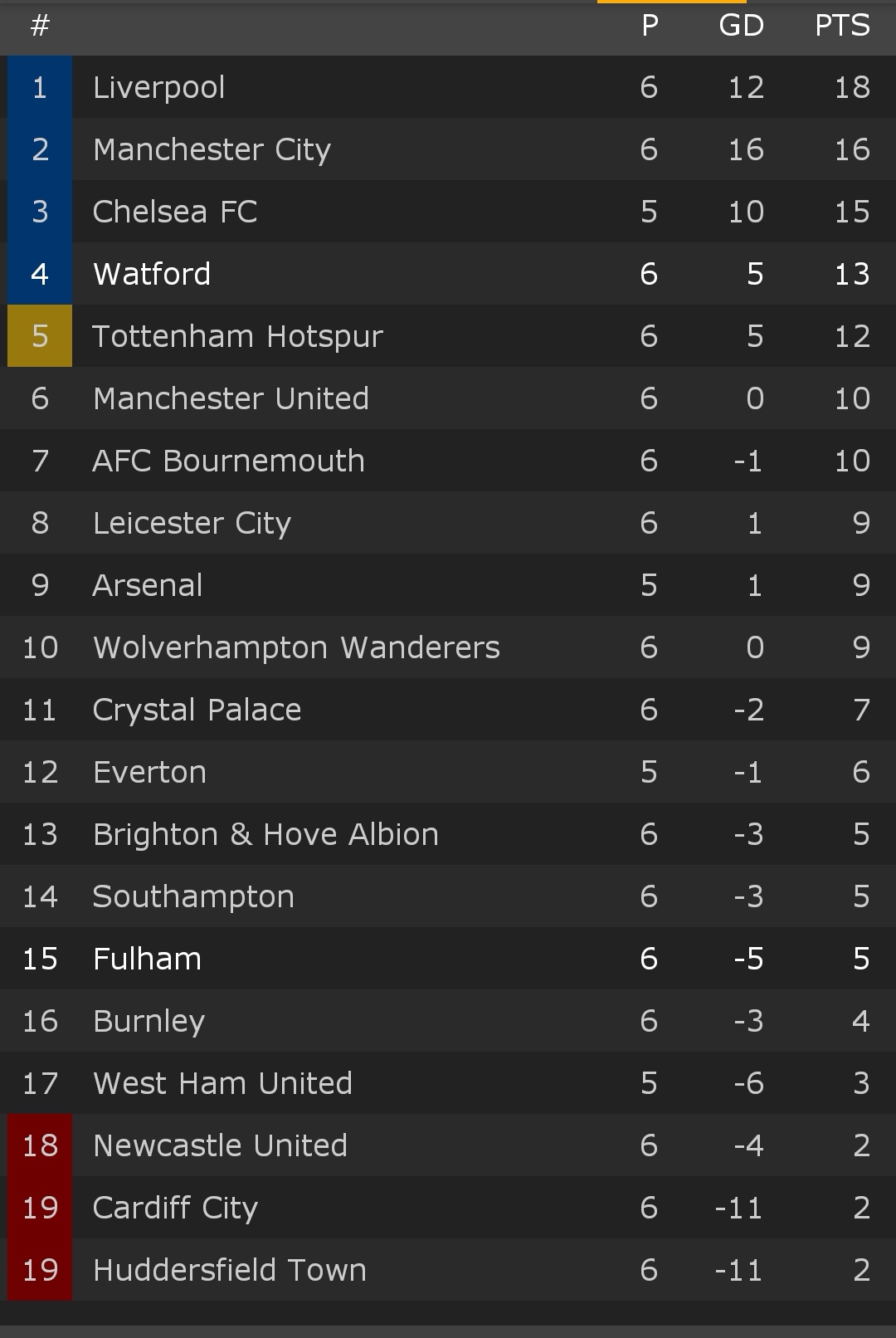
Task: Sort by the GD column header
Action: tap(741, 26)
